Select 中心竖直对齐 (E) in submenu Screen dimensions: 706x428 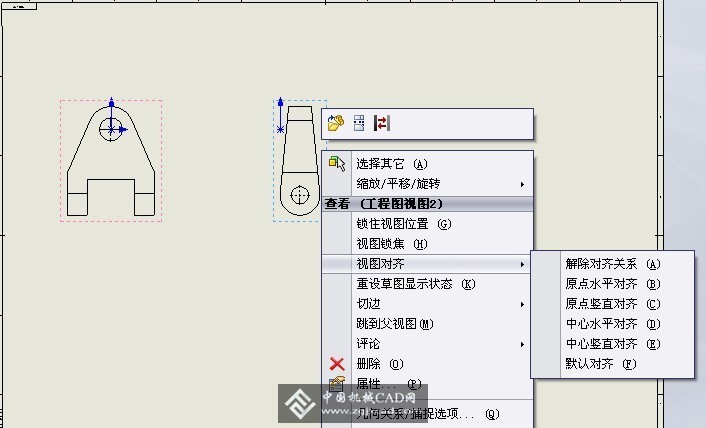(612, 344)
